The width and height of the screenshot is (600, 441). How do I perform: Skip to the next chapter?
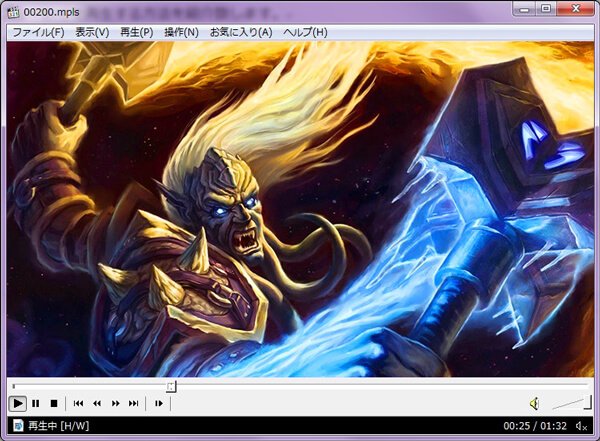click(133, 403)
